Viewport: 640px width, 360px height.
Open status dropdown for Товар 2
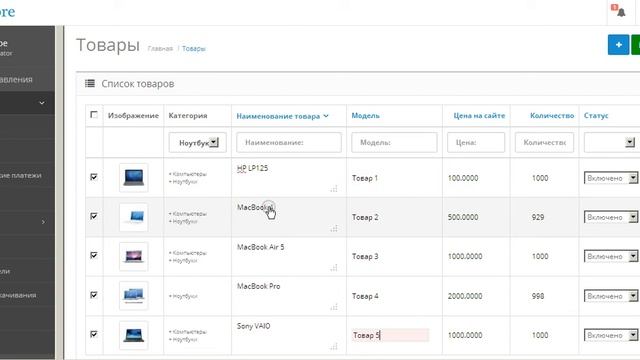tap(611, 217)
